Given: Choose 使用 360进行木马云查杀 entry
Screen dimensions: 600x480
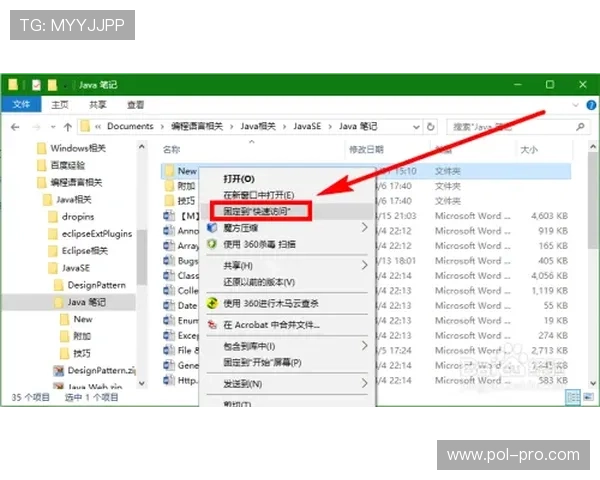Looking at the screenshot, I should tap(287, 304).
